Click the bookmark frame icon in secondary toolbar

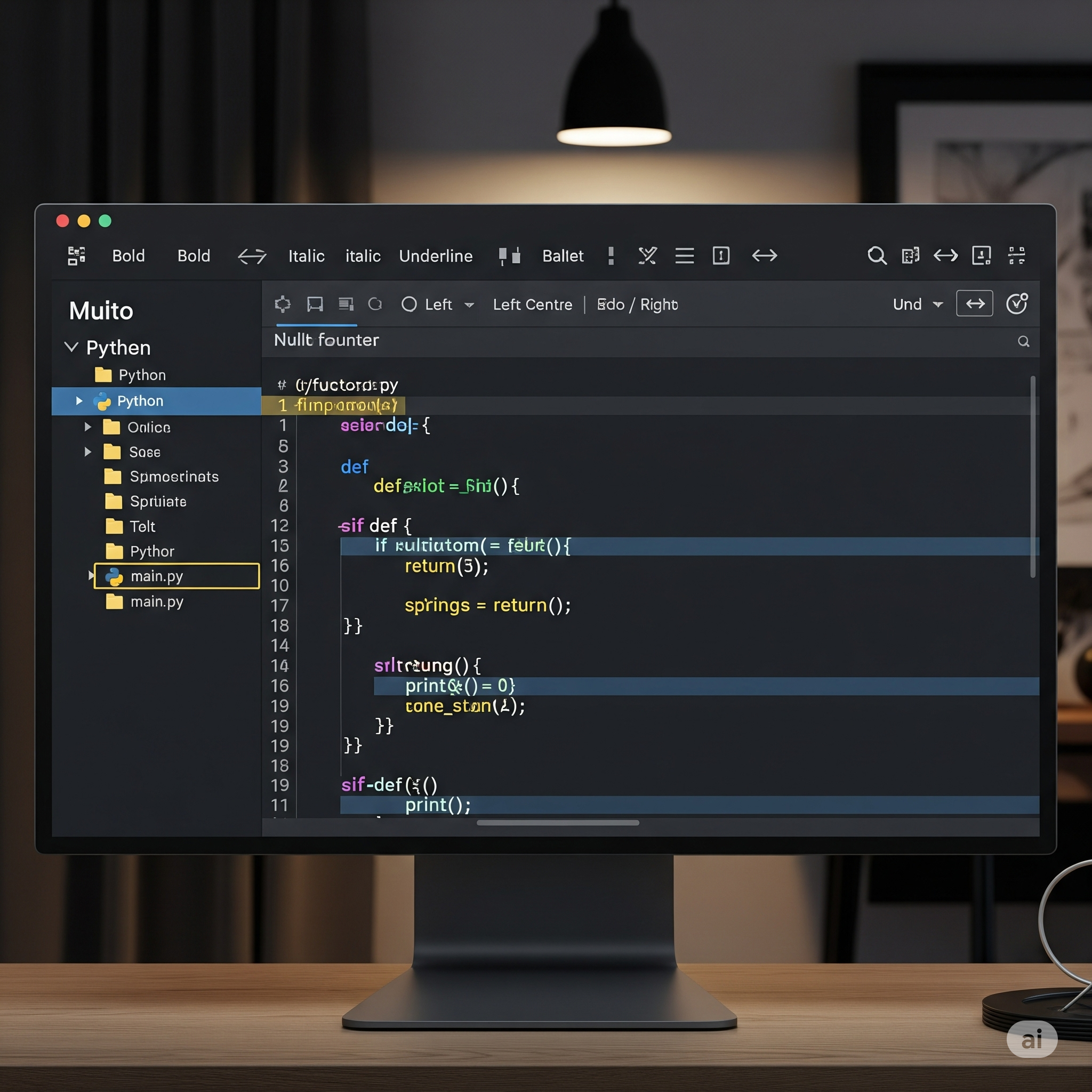tap(315, 304)
